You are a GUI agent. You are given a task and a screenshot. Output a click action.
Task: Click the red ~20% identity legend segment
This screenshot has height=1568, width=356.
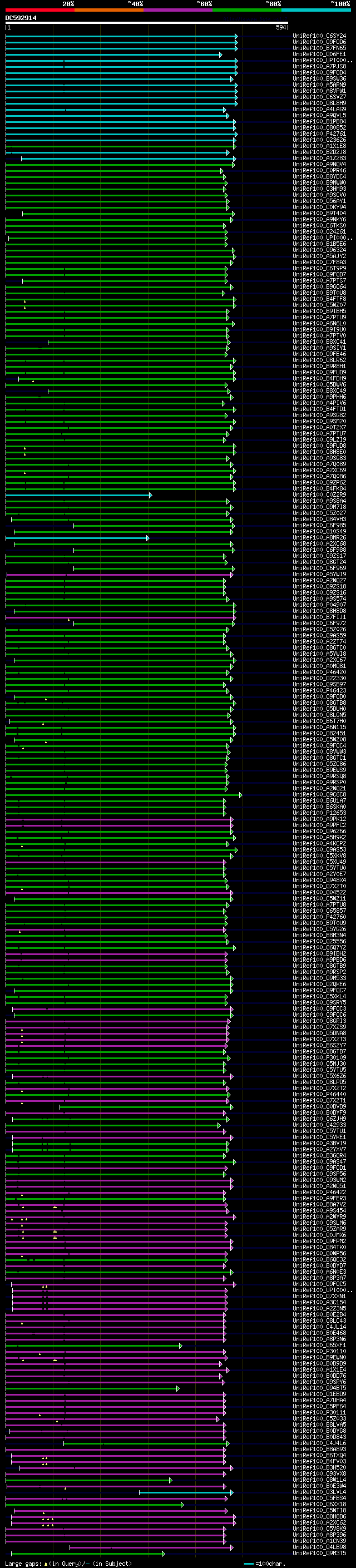39,10
